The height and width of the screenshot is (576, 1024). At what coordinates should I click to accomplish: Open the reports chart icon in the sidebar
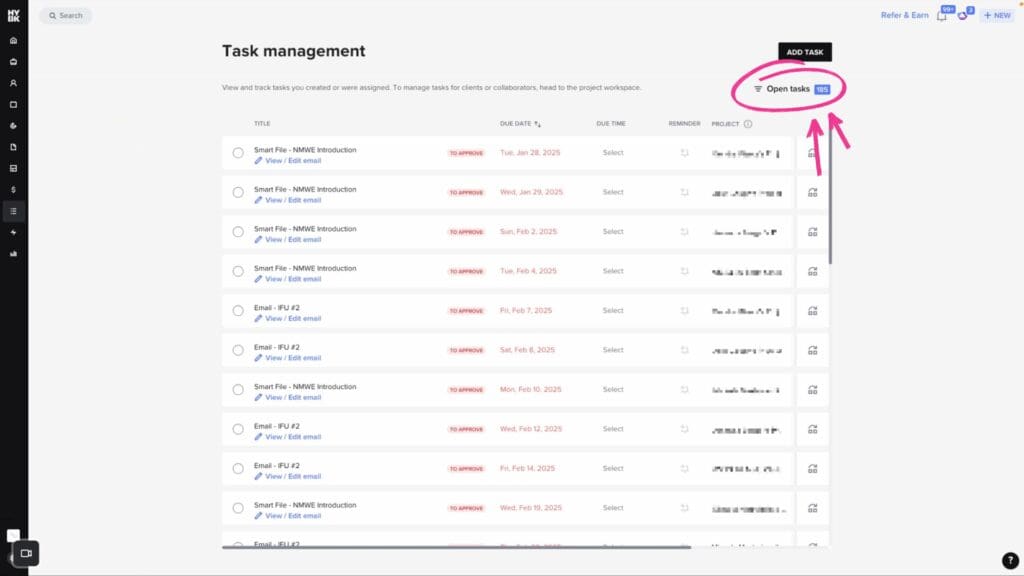click(14, 253)
